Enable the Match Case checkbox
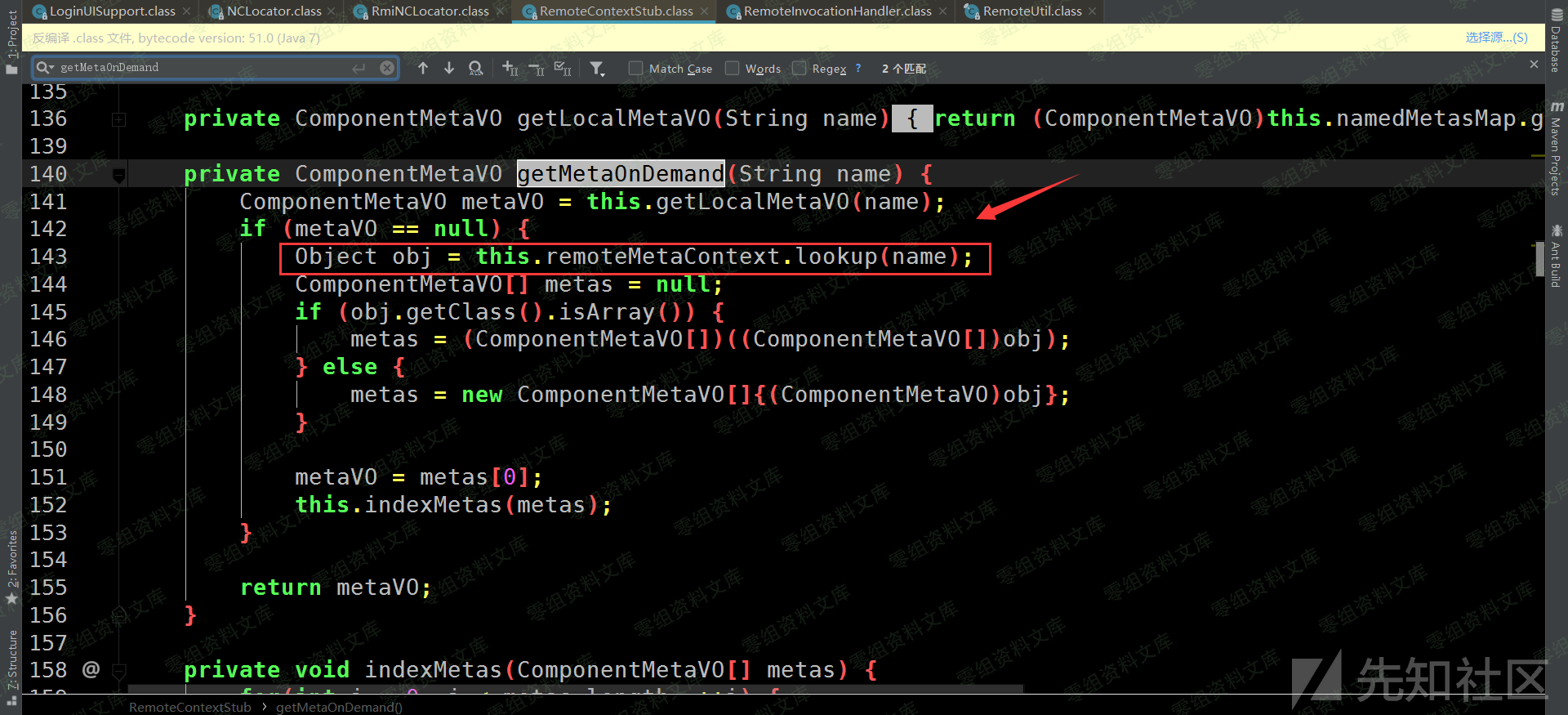Viewport: 1568px width, 715px height. pos(635,69)
